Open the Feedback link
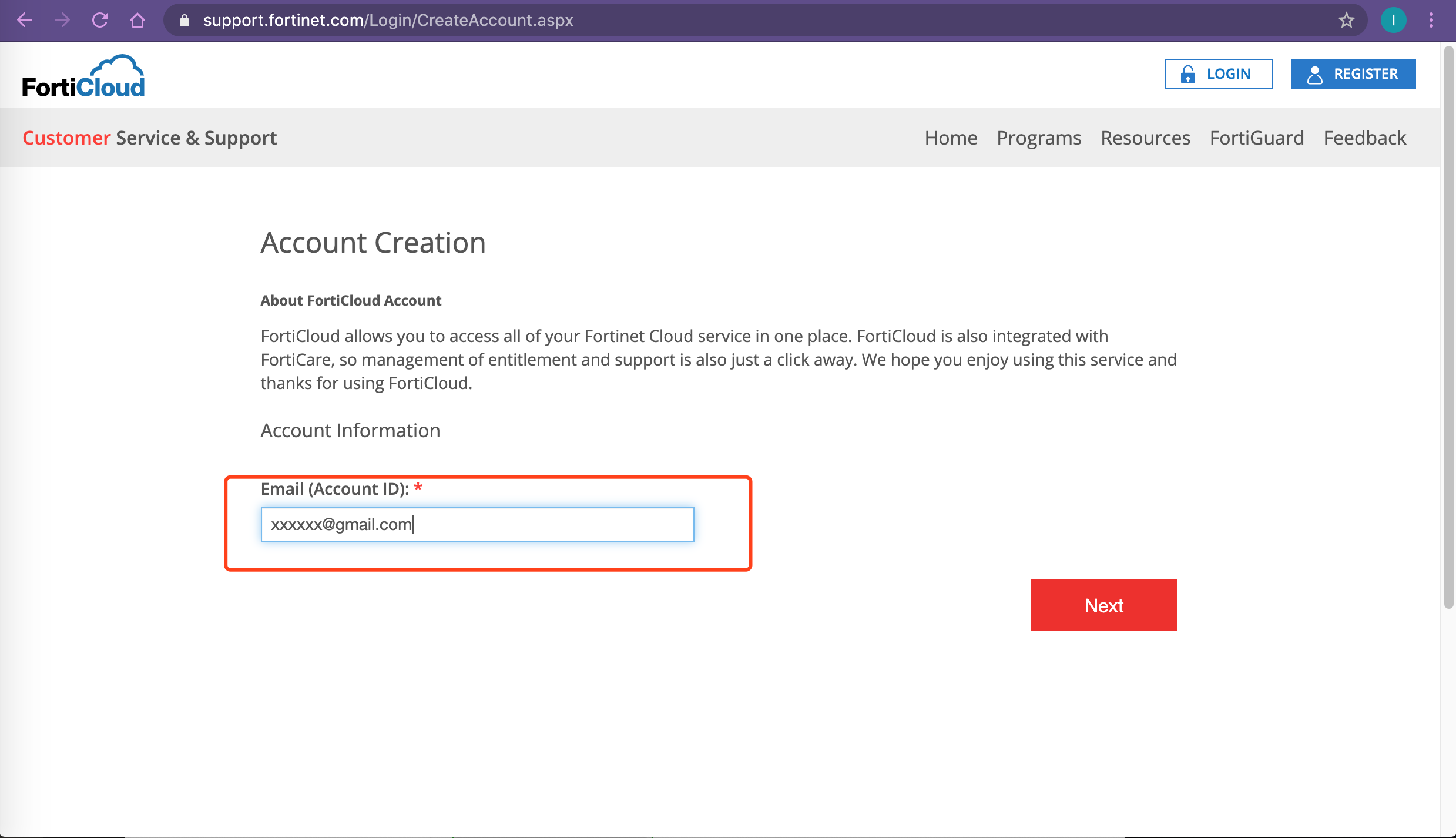This screenshot has width=1456, height=838. pyautogui.click(x=1364, y=138)
